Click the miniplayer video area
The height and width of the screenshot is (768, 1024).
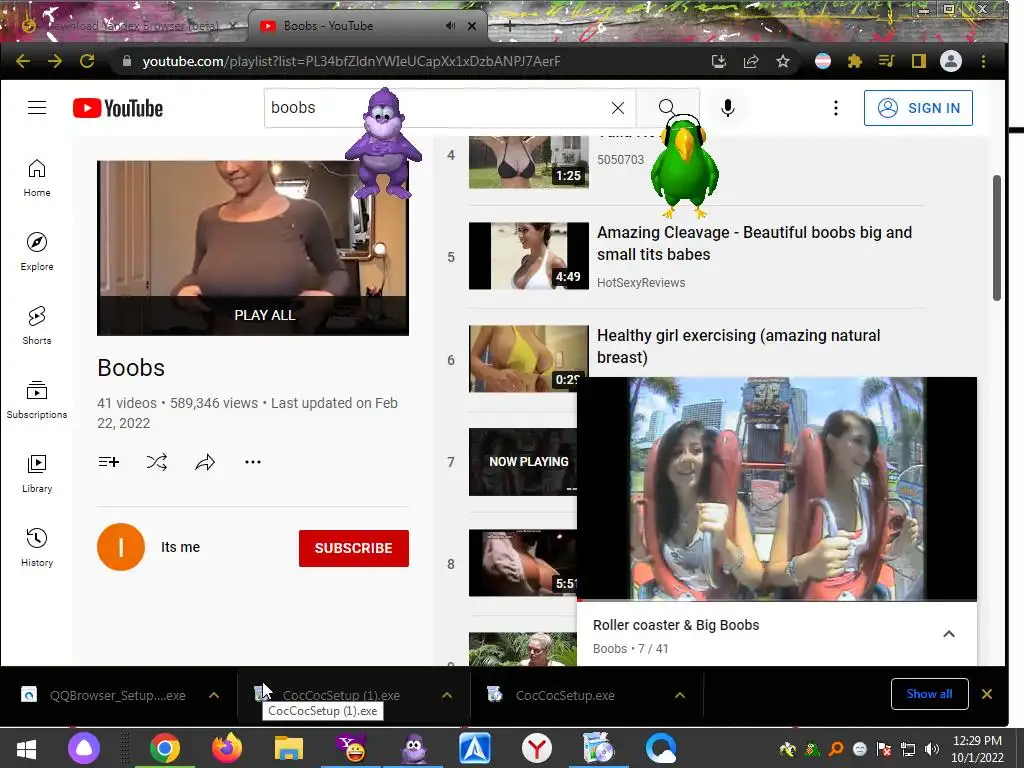coord(777,488)
